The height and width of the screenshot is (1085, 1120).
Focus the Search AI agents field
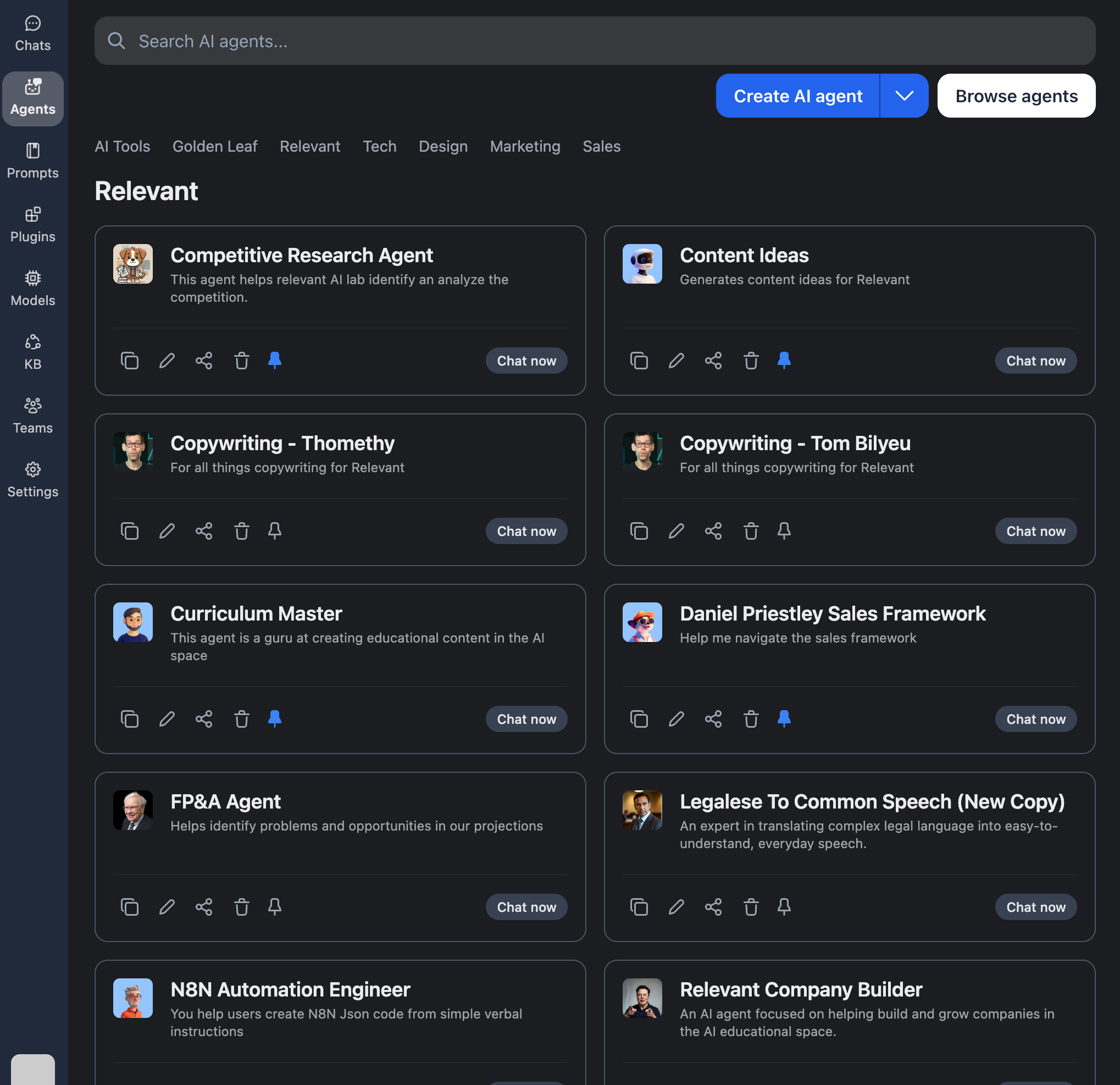(594, 41)
